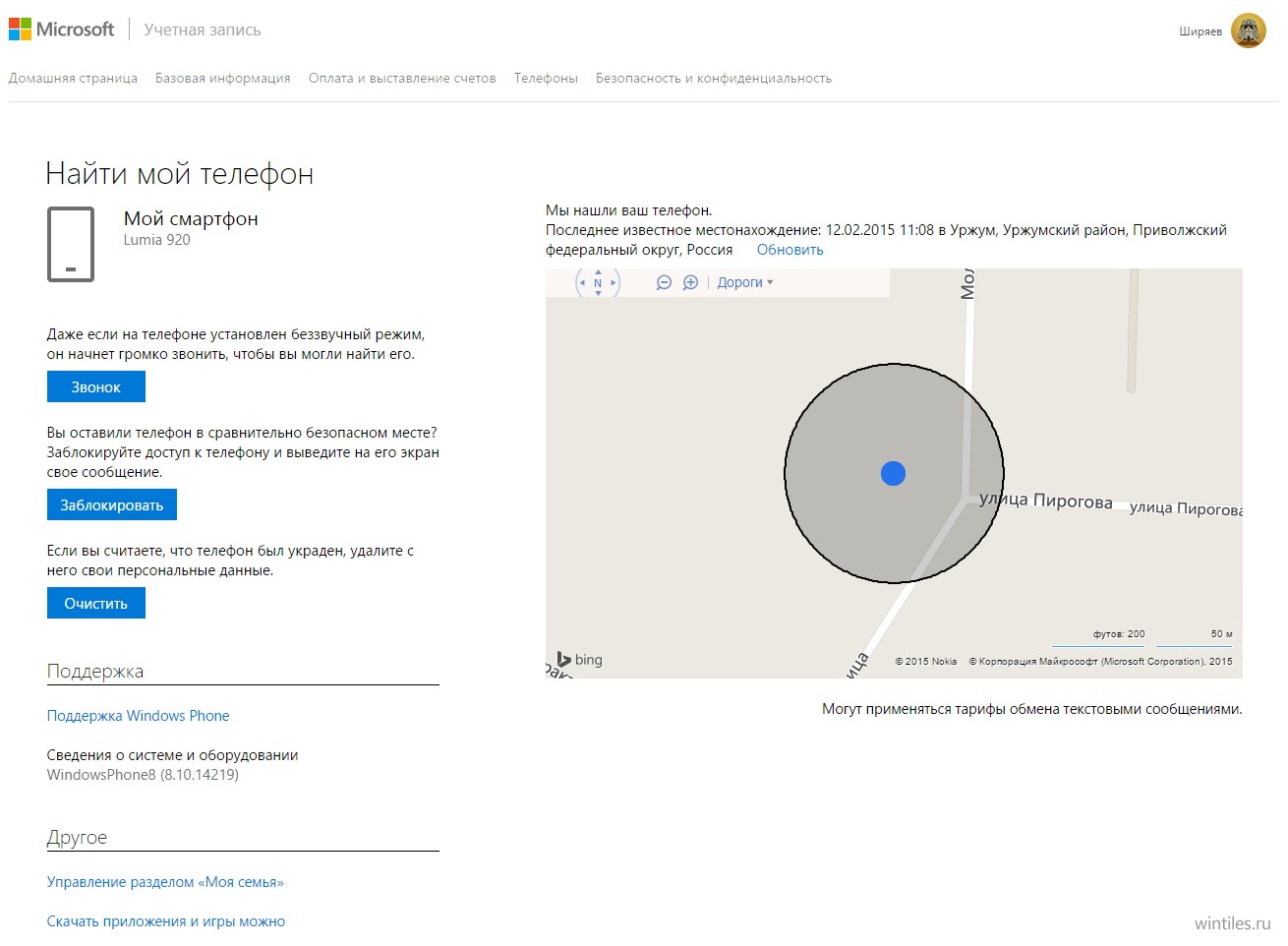Open the Ширяев profile avatar
The height and width of the screenshot is (946, 1288).
point(1249,30)
